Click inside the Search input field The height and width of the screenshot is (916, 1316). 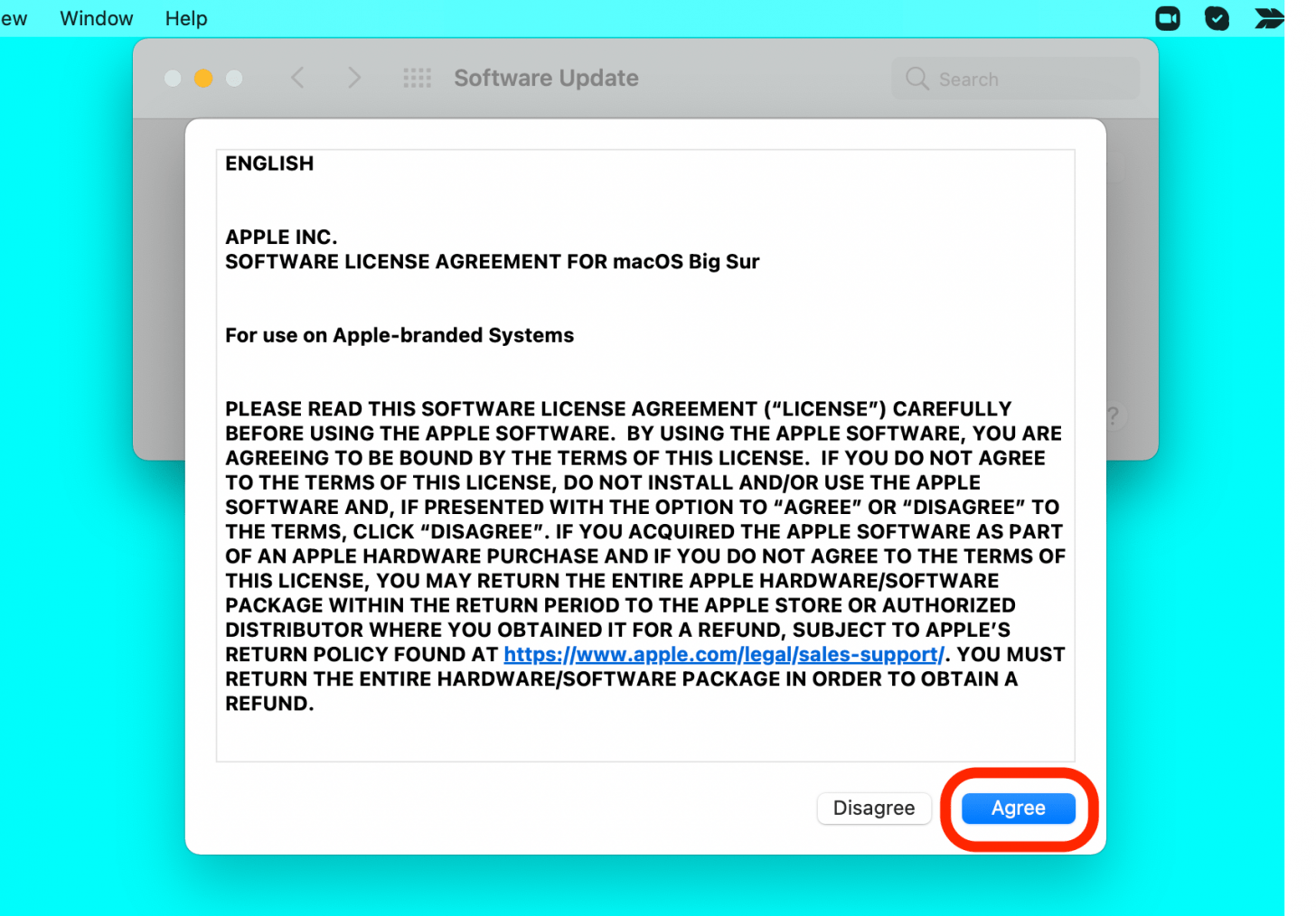(x=1012, y=79)
